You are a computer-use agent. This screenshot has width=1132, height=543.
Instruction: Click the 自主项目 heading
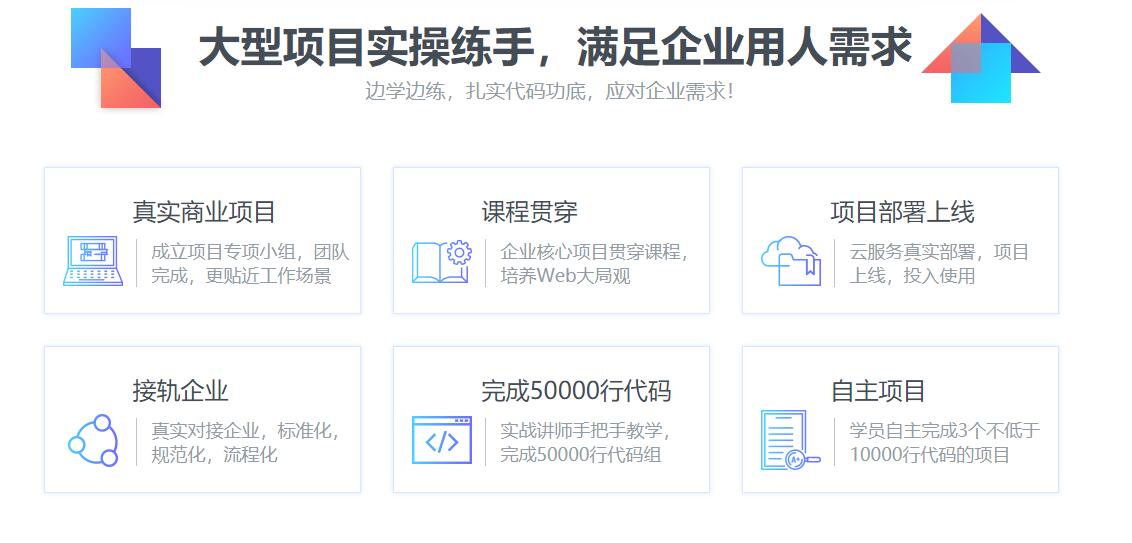(x=878, y=390)
